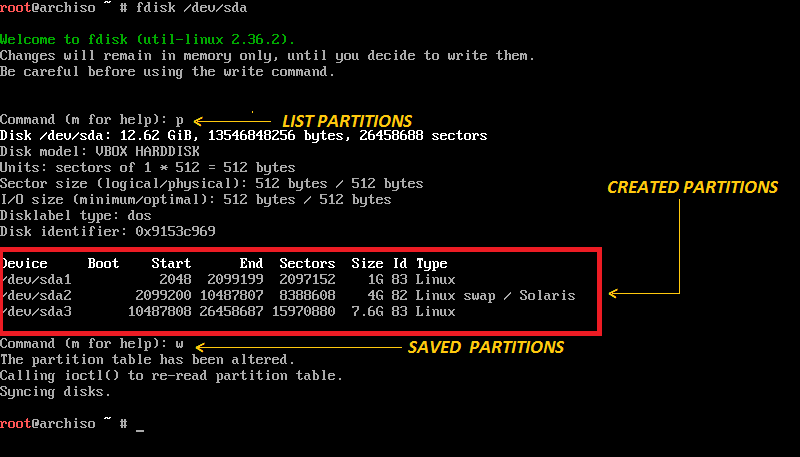The height and width of the screenshot is (457, 800).
Task: Click the 'Changes will remain in memory only' line
Action: pyautogui.click(x=267, y=56)
